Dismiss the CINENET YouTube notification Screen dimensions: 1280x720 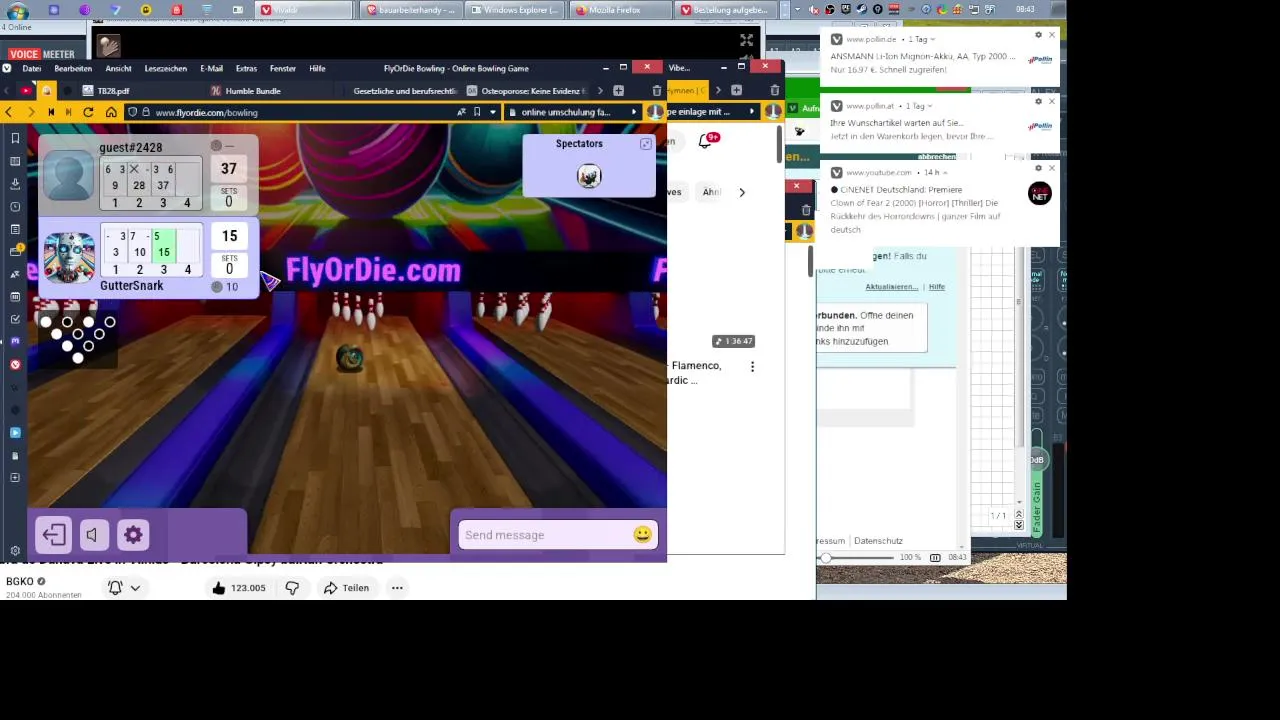point(1051,168)
